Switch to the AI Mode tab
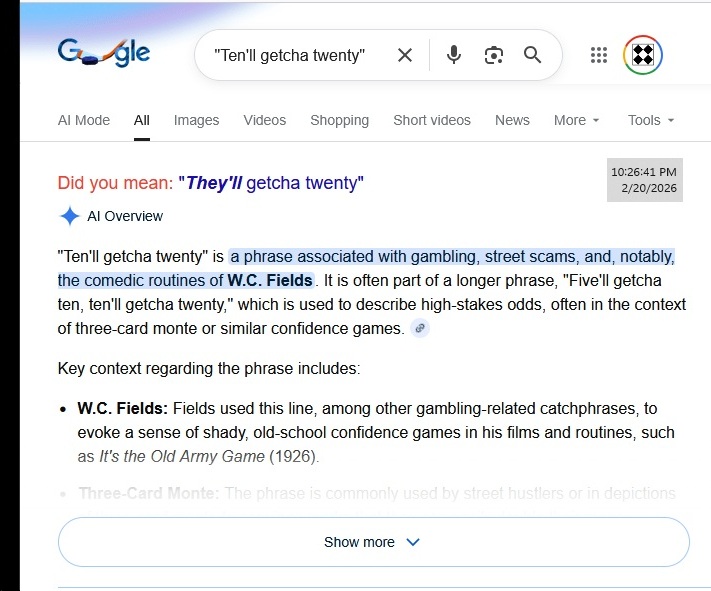Viewport: 711px width, 591px height. 84,120
